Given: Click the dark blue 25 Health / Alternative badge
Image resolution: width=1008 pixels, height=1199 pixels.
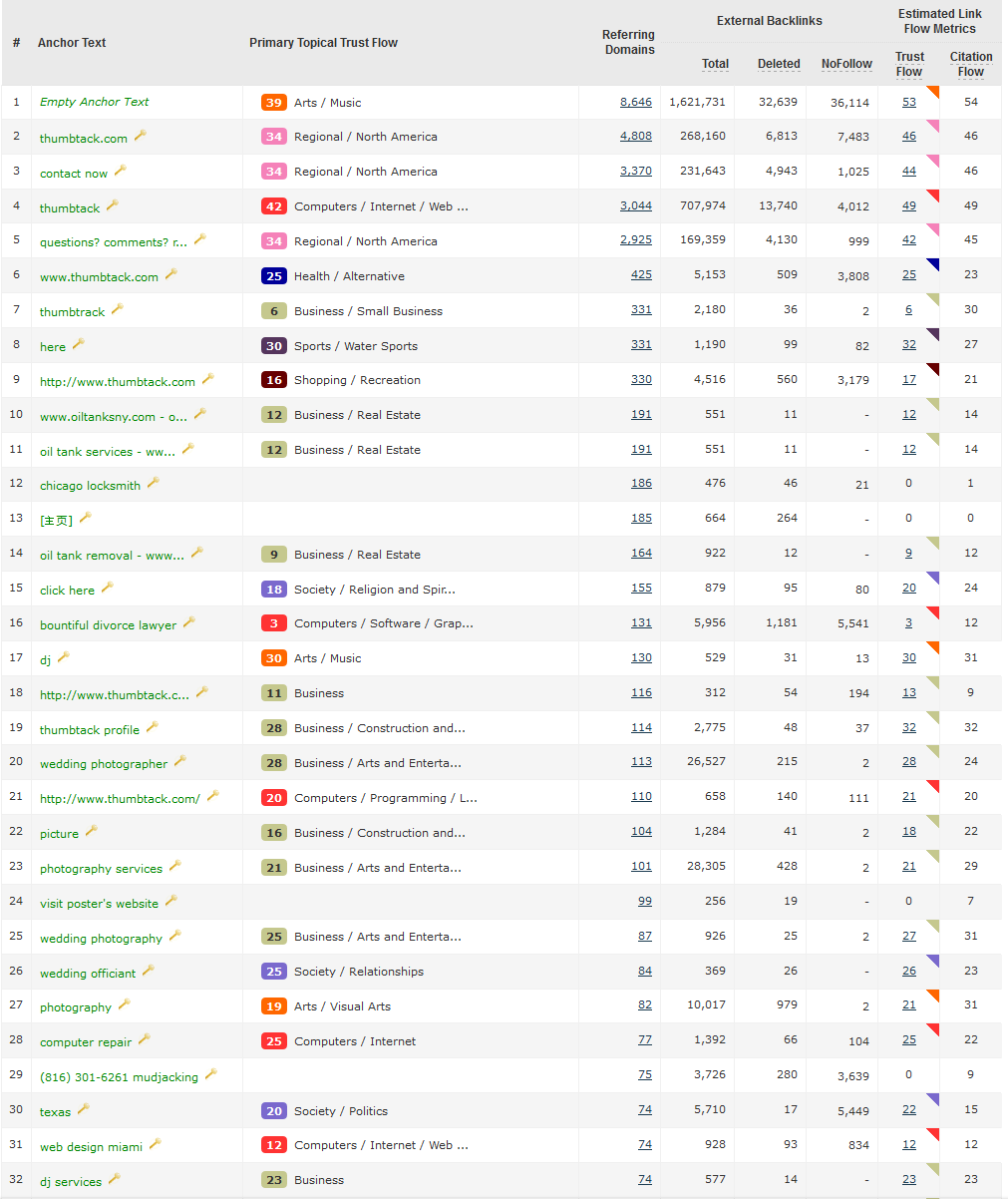Looking at the screenshot, I should pos(274,276).
